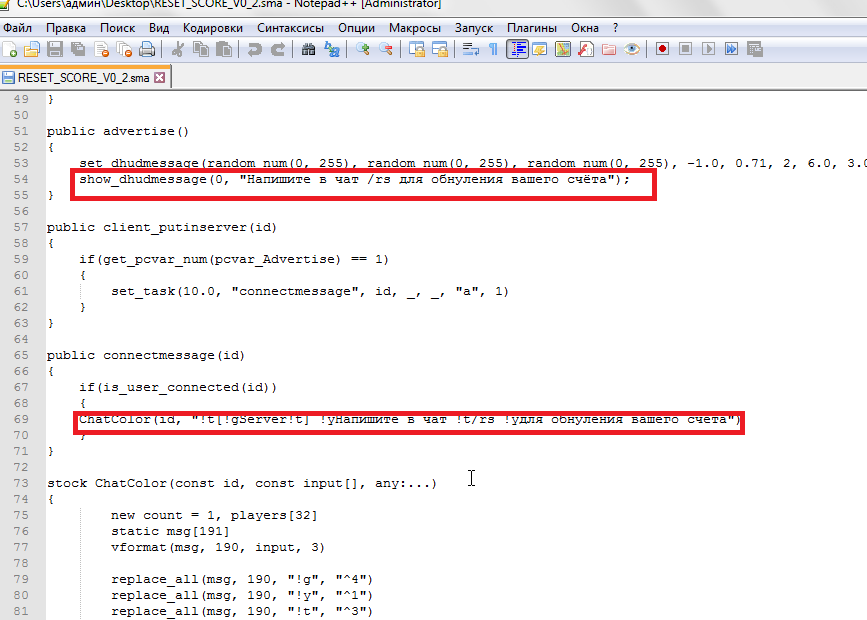Undo the last edit with Undo arrow
The width and height of the screenshot is (867, 620).
point(254,50)
